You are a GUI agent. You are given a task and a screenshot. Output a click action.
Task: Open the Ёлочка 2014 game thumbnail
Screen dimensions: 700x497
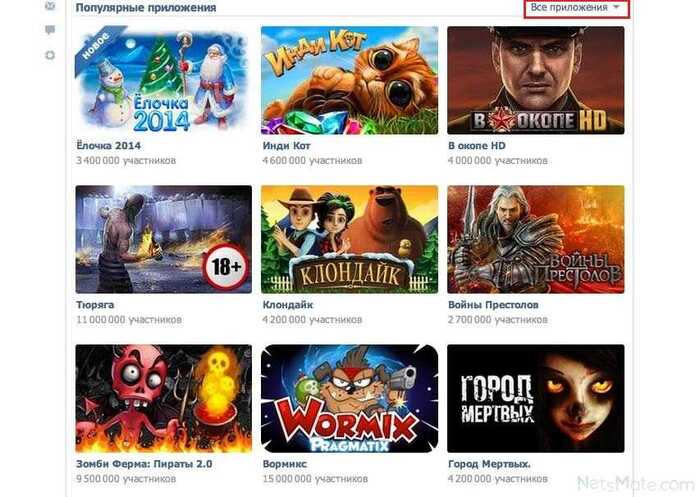point(164,80)
